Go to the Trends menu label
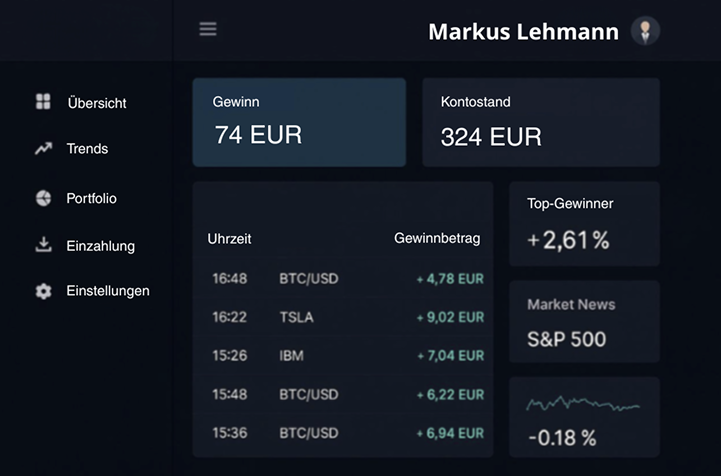Image resolution: width=721 pixels, height=476 pixels. (x=87, y=149)
